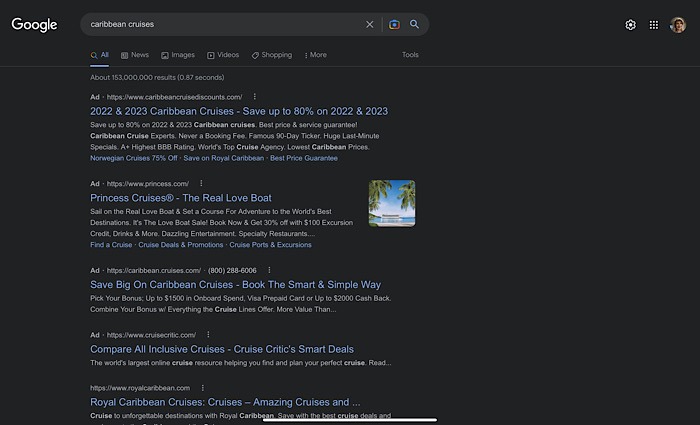This screenshot has width=700, height=425.
Task: Switch to the Images tab
Action: (x=178, y=55)
